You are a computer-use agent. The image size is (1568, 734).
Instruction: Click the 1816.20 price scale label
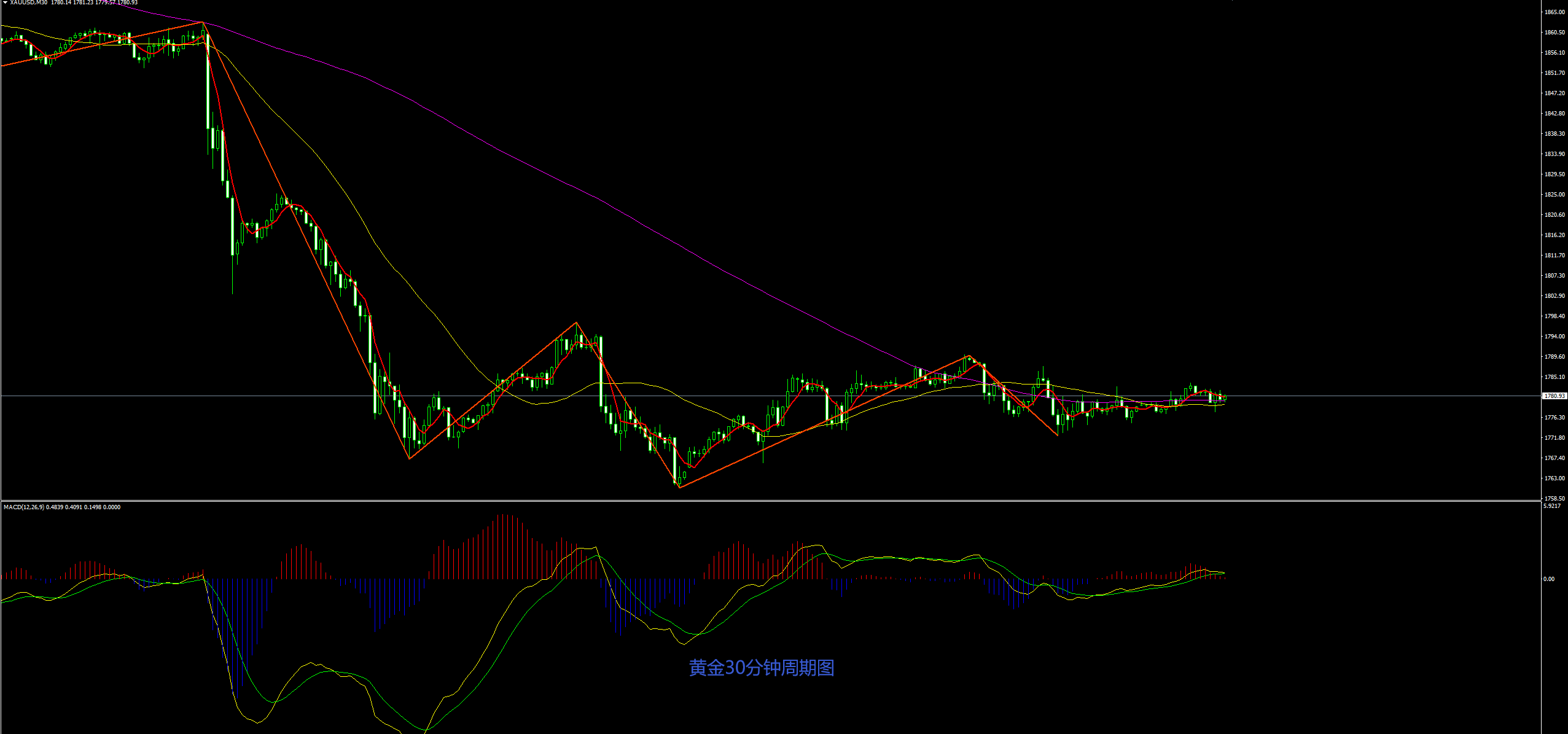tap(1554, 235)
